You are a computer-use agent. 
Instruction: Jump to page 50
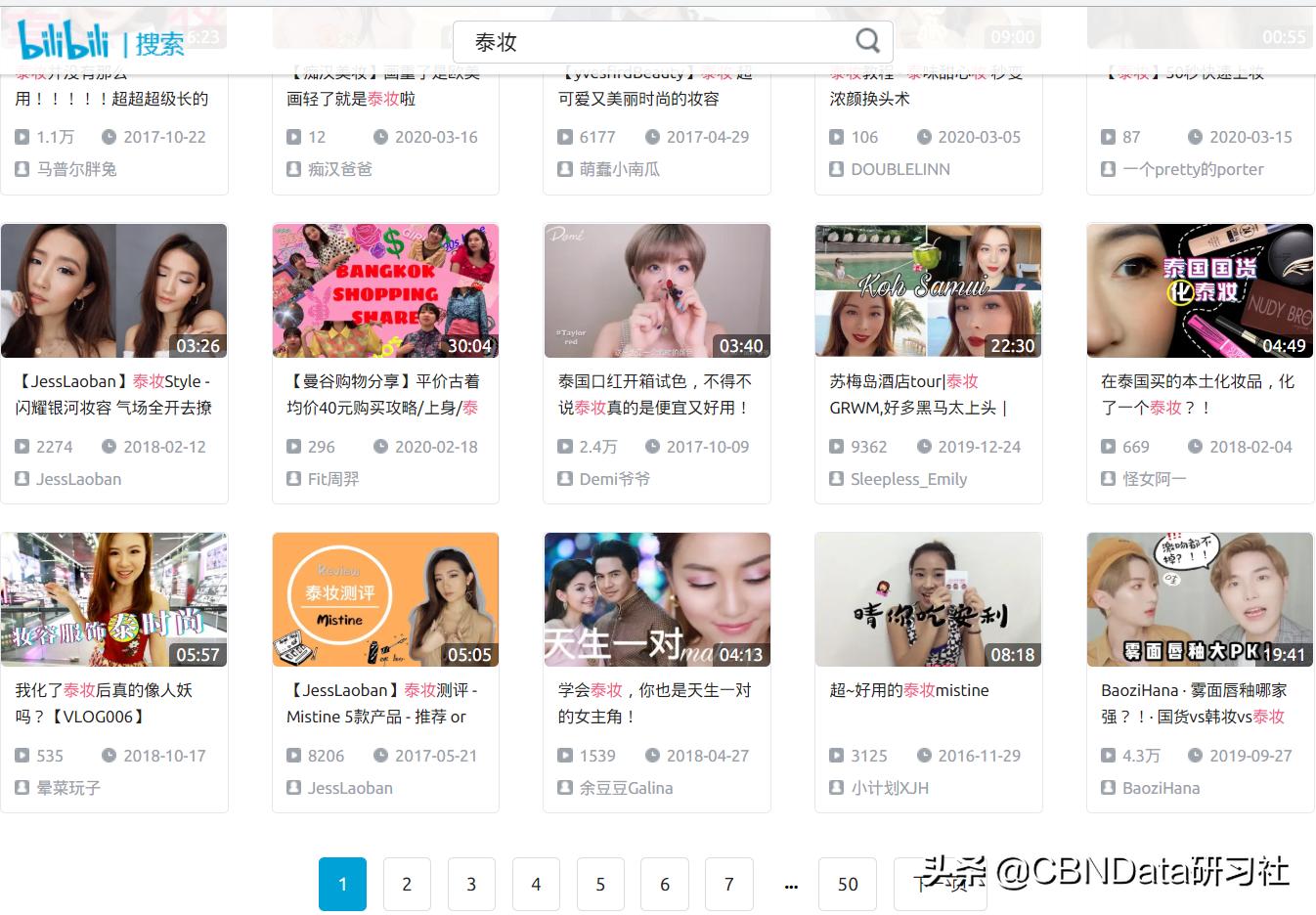(848, 884)
